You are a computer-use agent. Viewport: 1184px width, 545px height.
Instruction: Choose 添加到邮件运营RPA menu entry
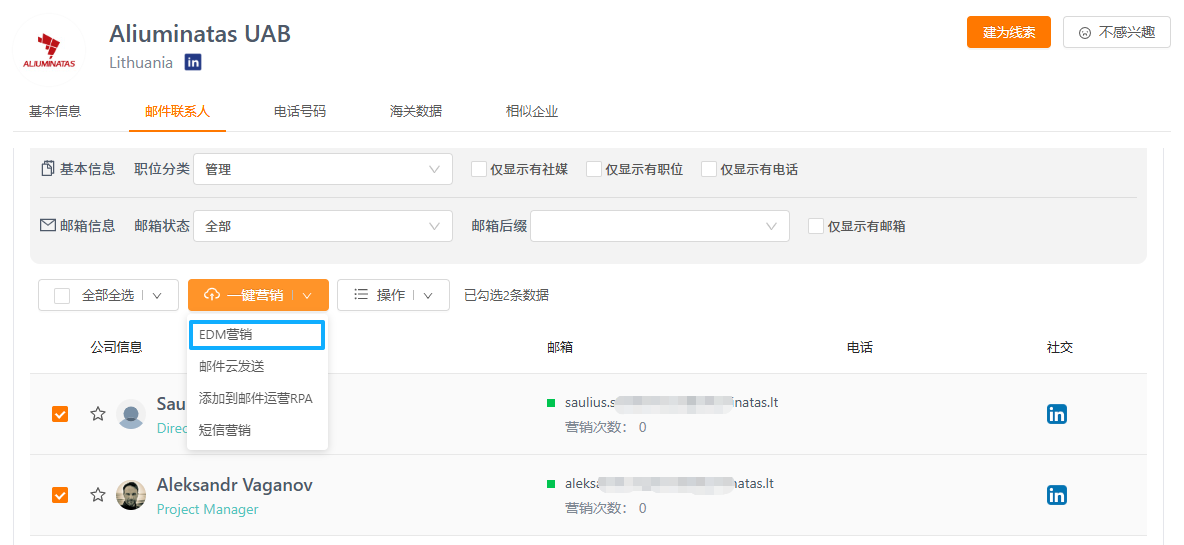point(257,399)
